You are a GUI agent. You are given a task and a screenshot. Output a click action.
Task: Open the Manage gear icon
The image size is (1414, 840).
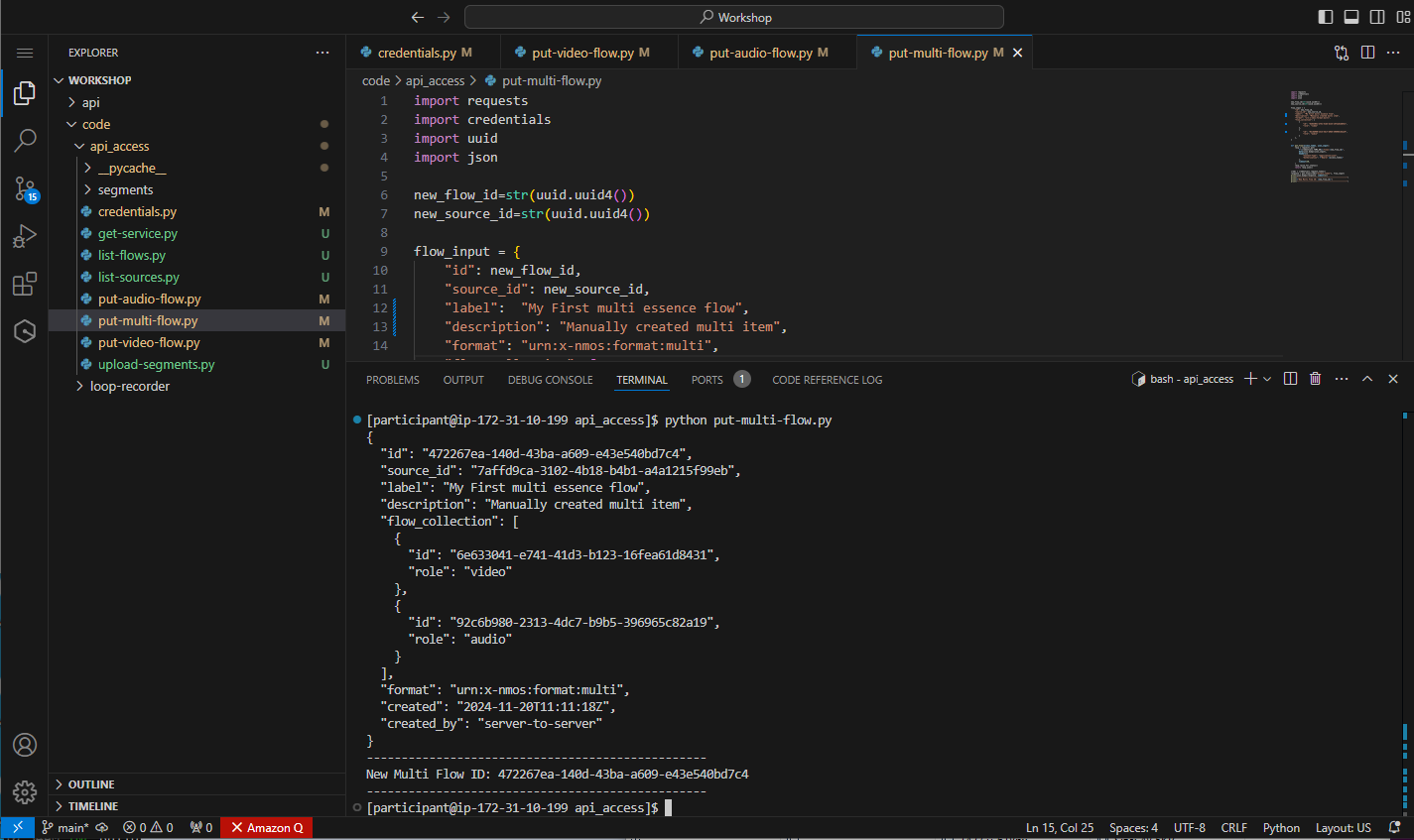click(25, 791)
